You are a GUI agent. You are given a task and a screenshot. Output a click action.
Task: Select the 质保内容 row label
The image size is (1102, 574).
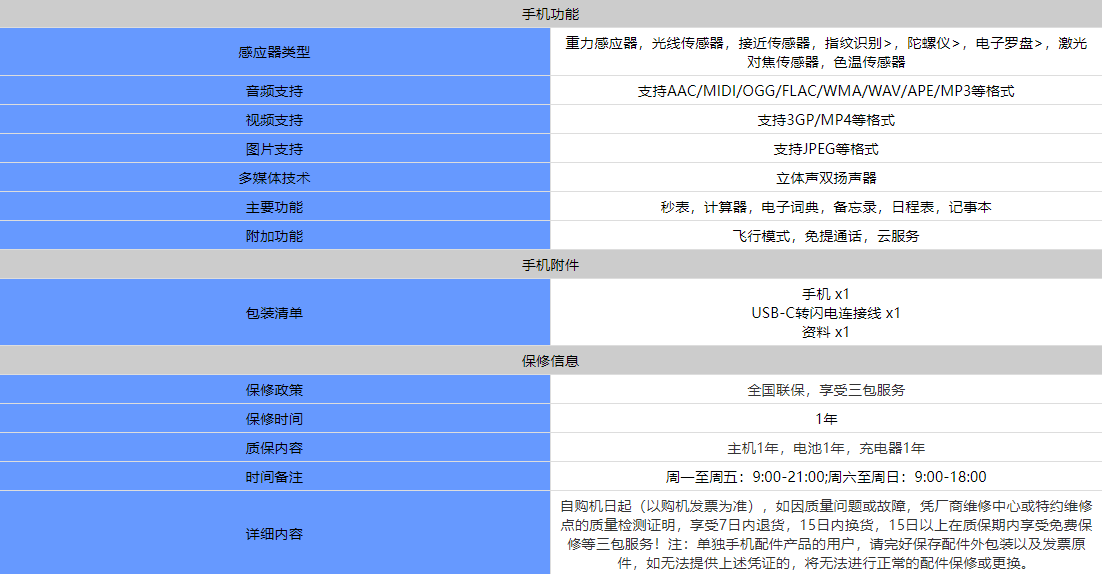click(x=274, y=448)
